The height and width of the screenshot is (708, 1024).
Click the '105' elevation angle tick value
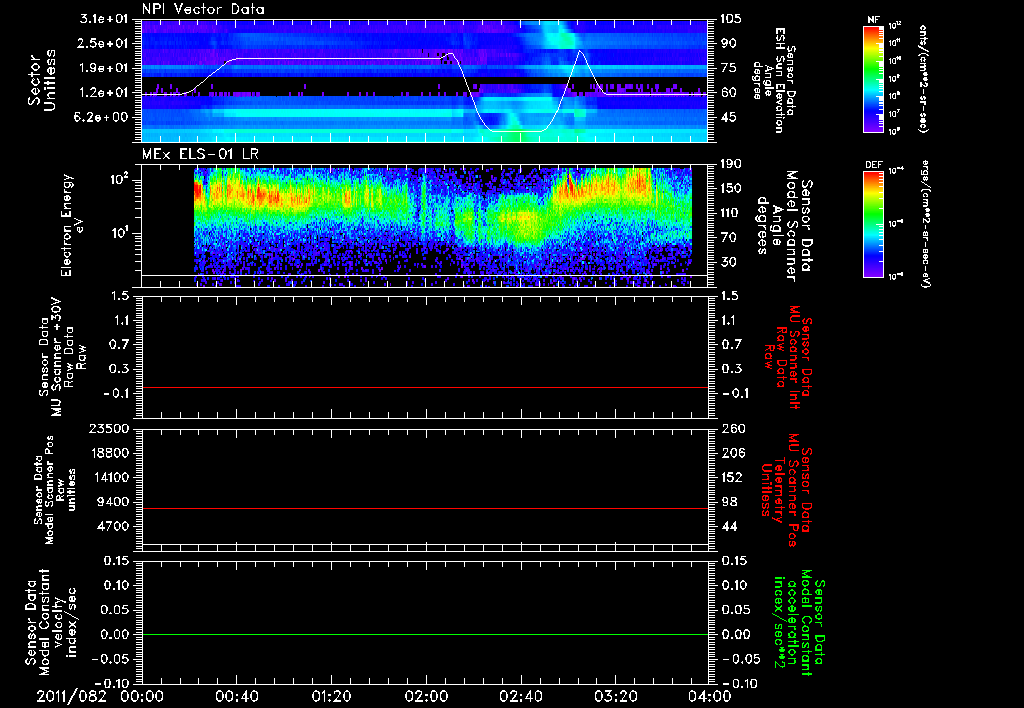(731, 19)
